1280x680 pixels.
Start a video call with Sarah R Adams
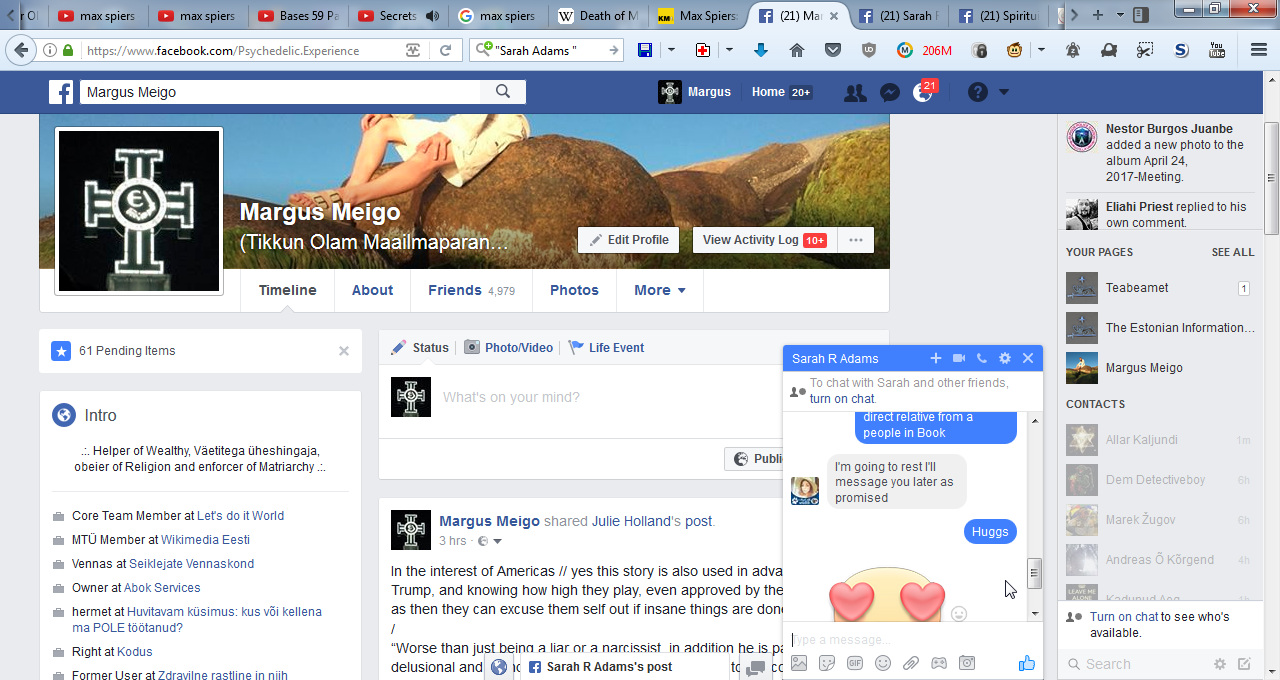point(959,358)
